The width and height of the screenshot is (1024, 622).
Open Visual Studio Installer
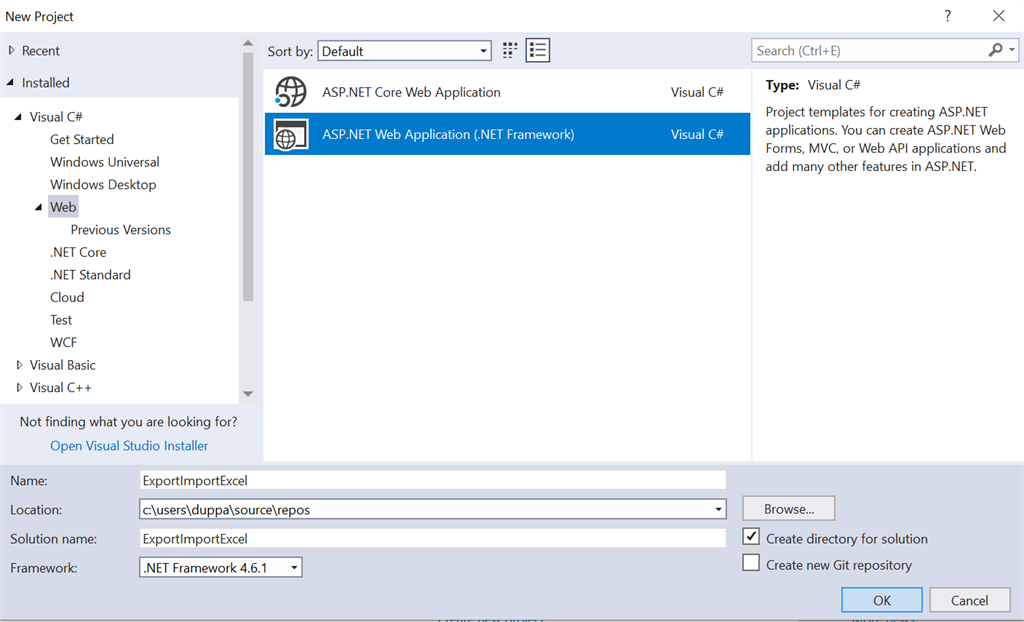pos(128,445)
